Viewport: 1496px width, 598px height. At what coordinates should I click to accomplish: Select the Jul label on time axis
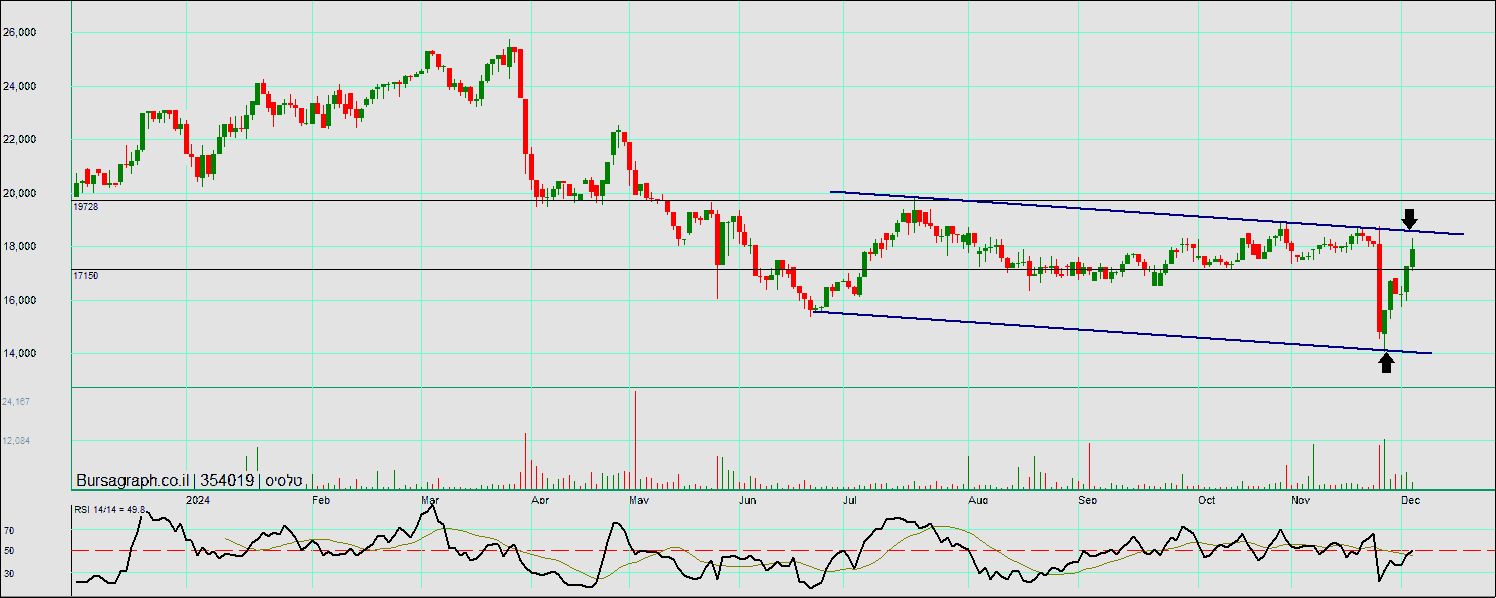pyautogui.click(x=849, y=498)
